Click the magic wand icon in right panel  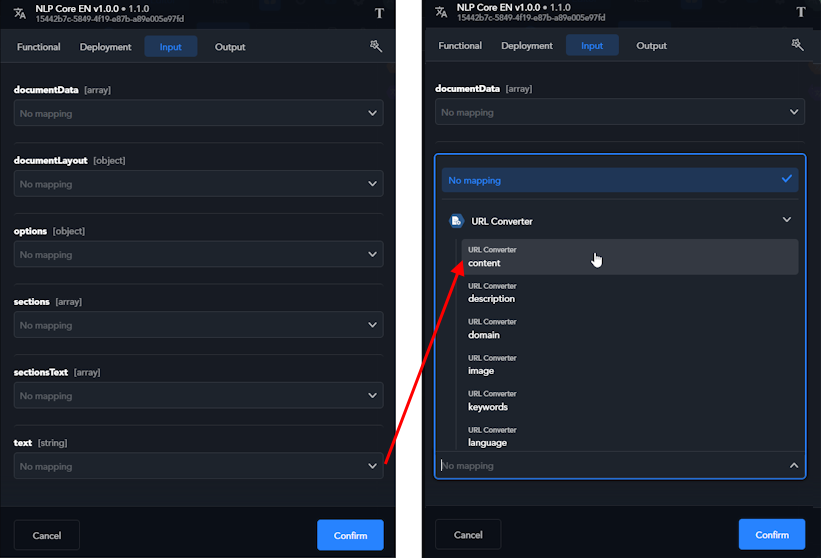click(797, 45)
